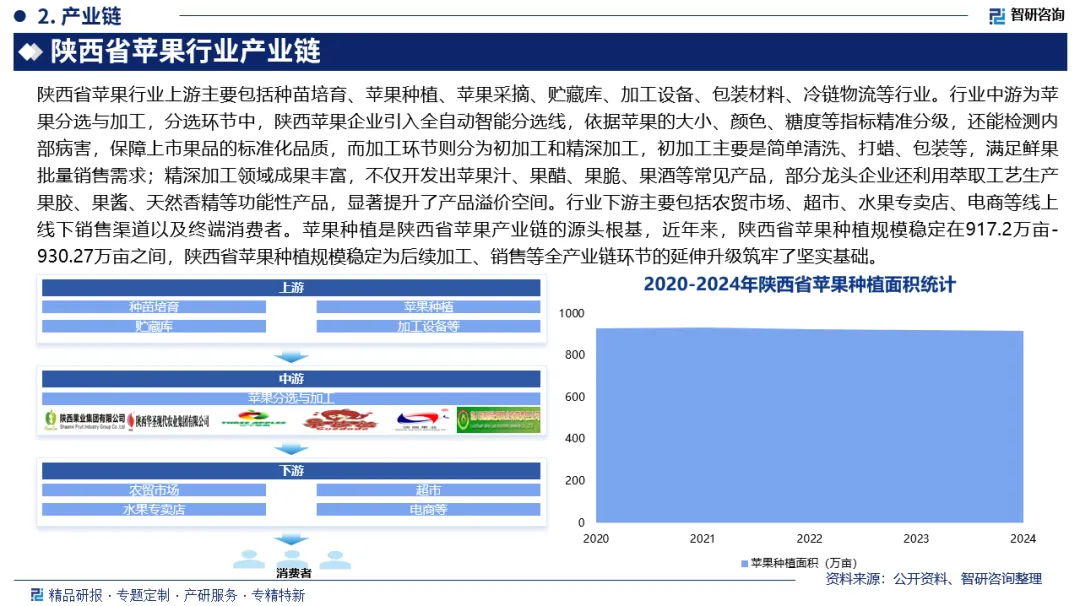Click the red cartoon brand logo in 中游 row
This screenshot has width=1080, height=606.
point(340,419)
